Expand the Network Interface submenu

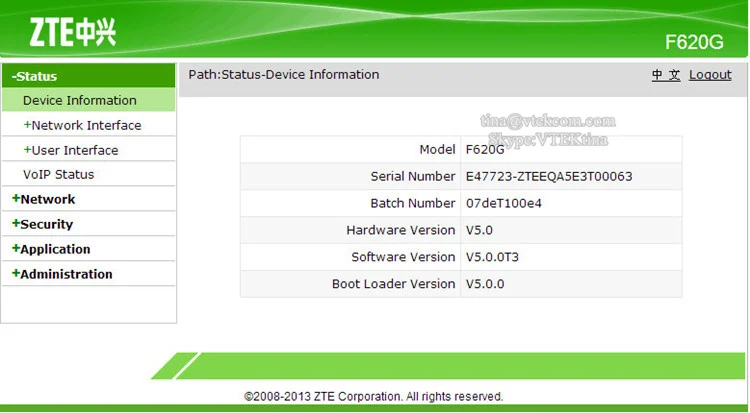click(83, 125)
